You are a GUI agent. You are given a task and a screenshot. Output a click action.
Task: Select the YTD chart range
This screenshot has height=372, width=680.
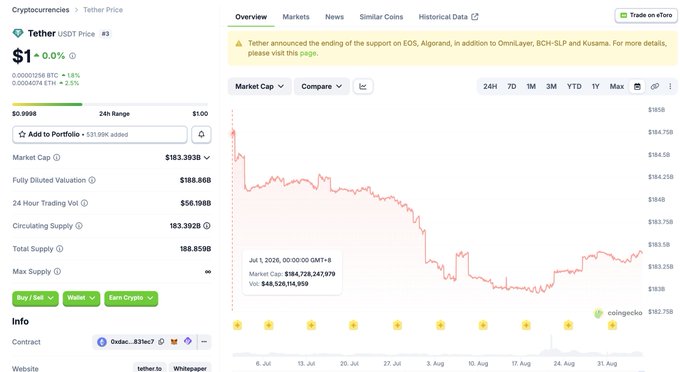(x=574, y=86)
